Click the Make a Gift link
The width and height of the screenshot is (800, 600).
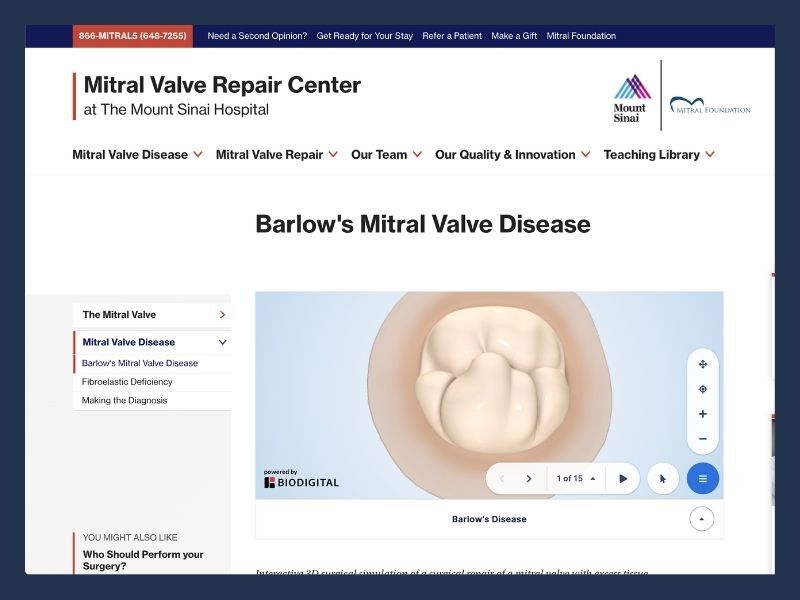tap(514, 36)
